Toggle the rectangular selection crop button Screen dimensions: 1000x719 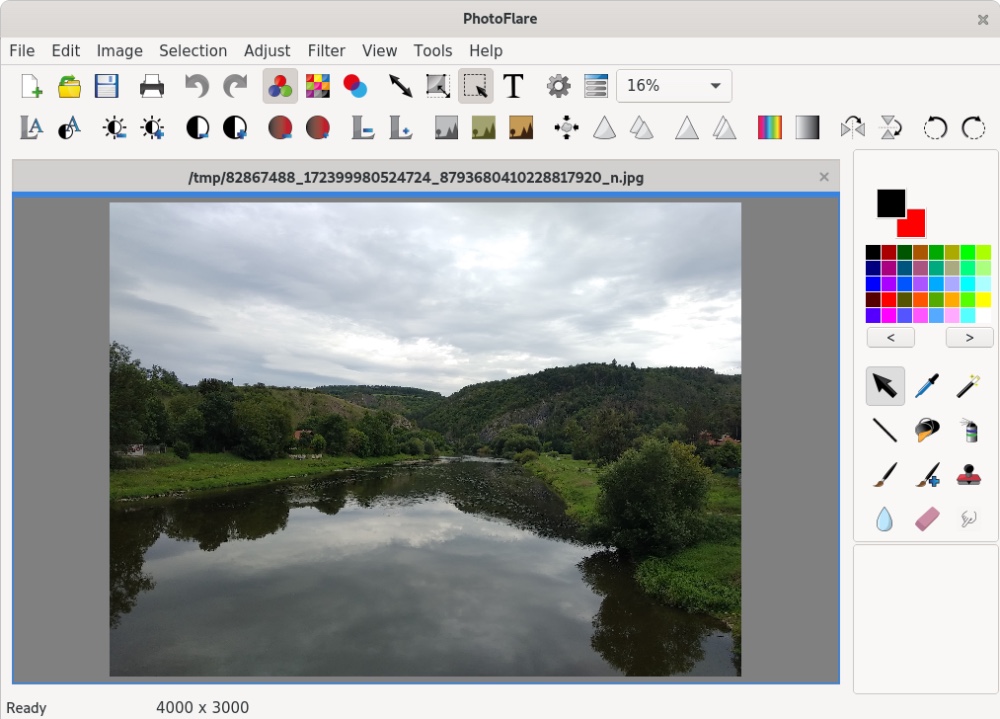(x=475, y=86)
